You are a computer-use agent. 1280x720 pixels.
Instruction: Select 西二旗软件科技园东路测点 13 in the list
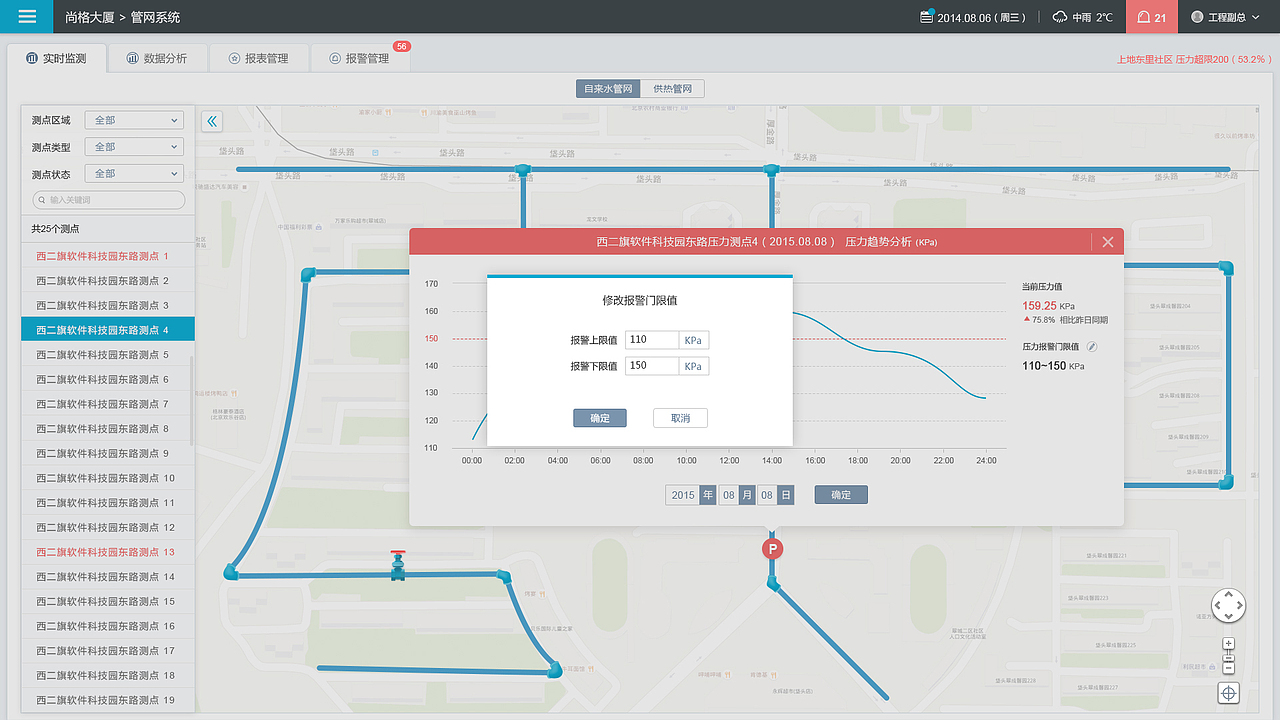pyautogui.click(x=108, y=552)
